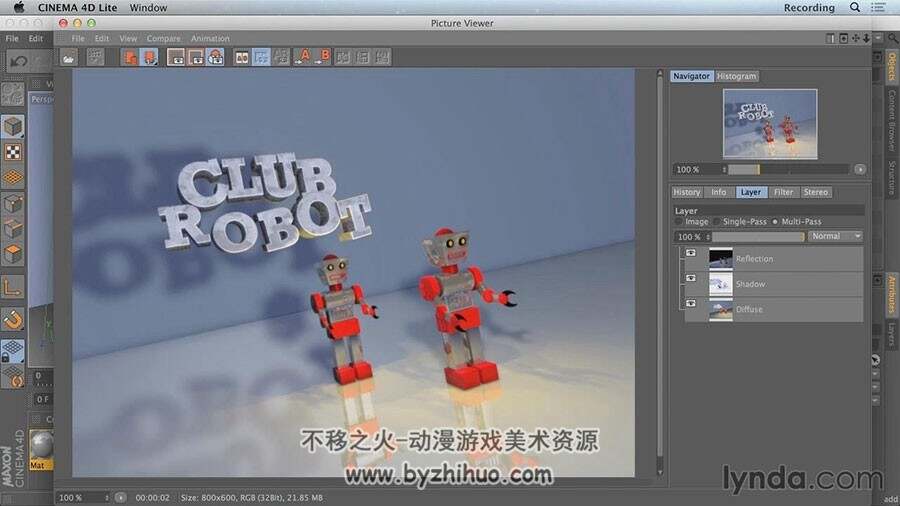Switch to the Stereo tab

[816, 192]
